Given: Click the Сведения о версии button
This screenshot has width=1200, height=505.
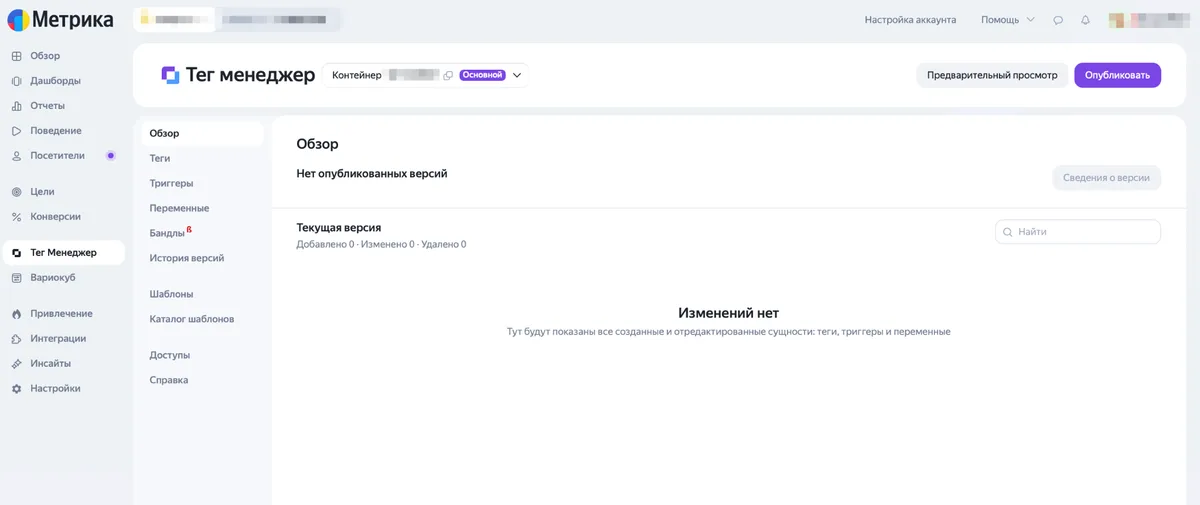Looking at the screenshot, I should (1106, 178).
